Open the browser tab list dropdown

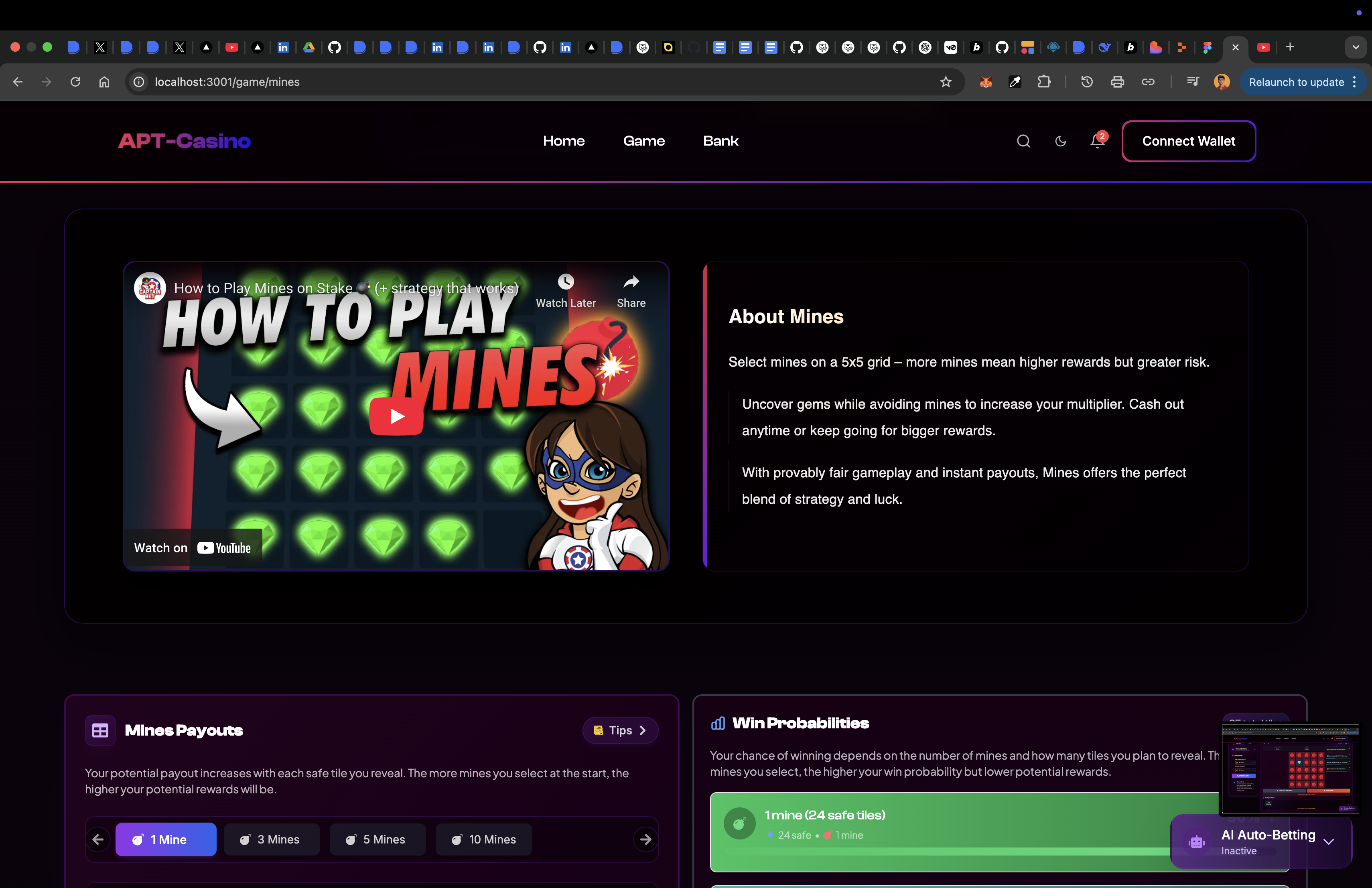tap(1355, 47)
